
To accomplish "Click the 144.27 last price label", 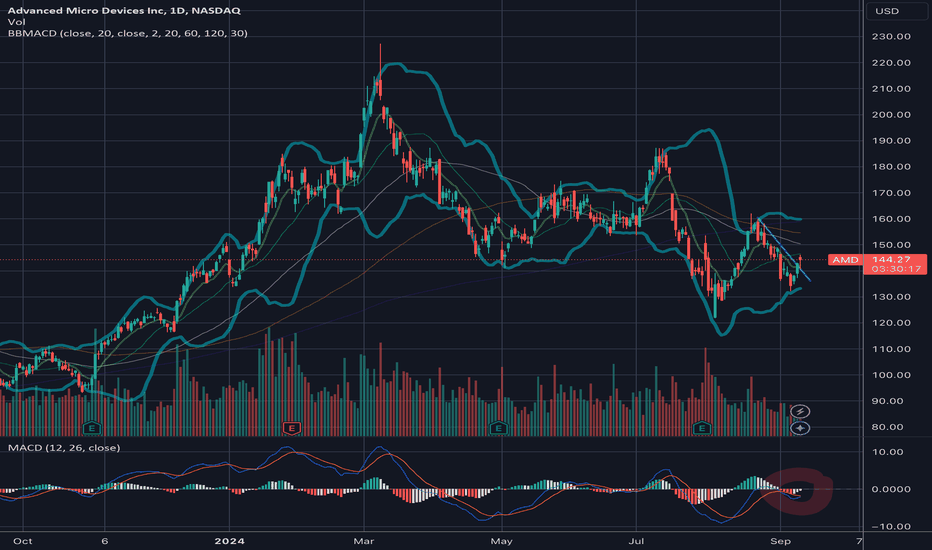I will click(x=890, y=259).
